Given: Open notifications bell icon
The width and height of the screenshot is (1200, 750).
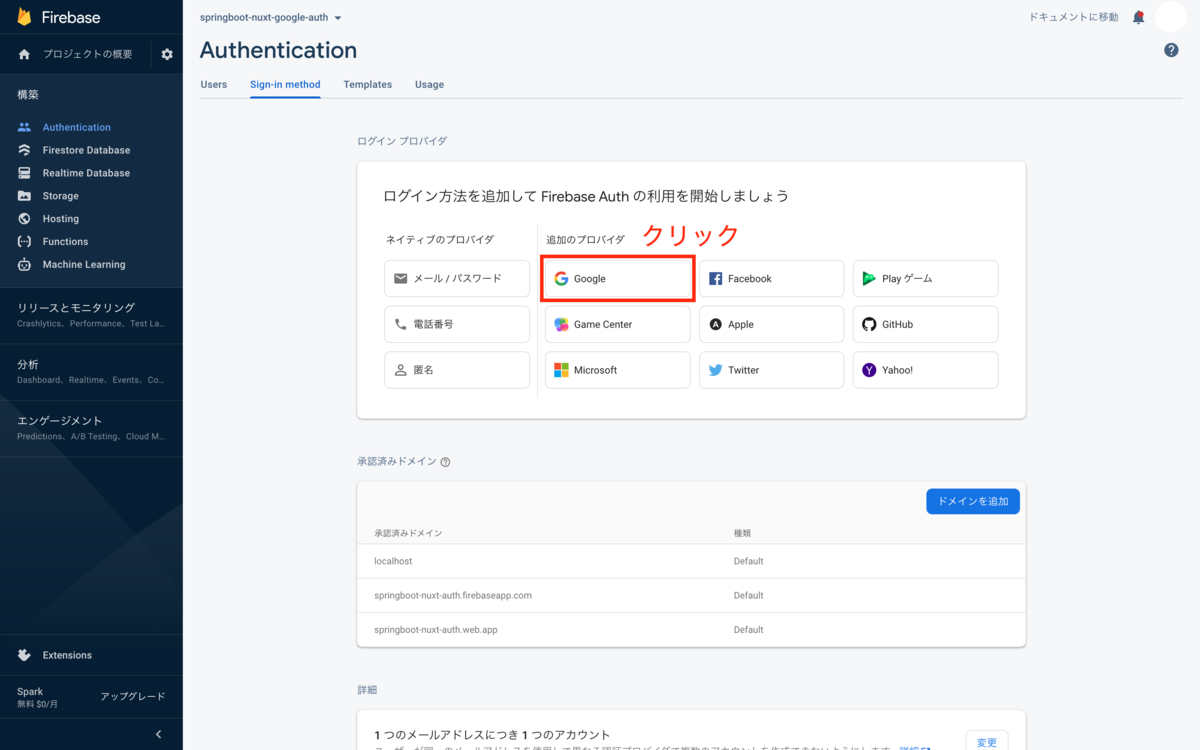Looking at the screenshot, I should click(1138, 17).
